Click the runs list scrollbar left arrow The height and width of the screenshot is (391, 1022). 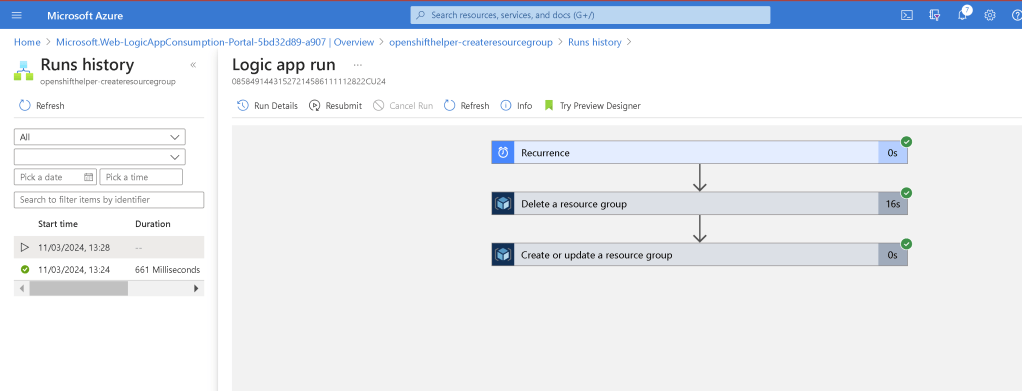[22, 288]
